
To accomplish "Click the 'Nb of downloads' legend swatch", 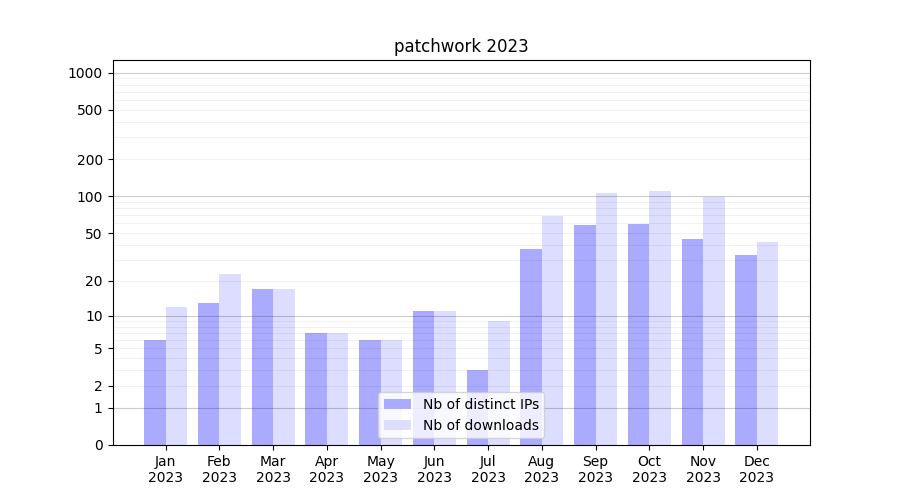I will tap(397, 425).
